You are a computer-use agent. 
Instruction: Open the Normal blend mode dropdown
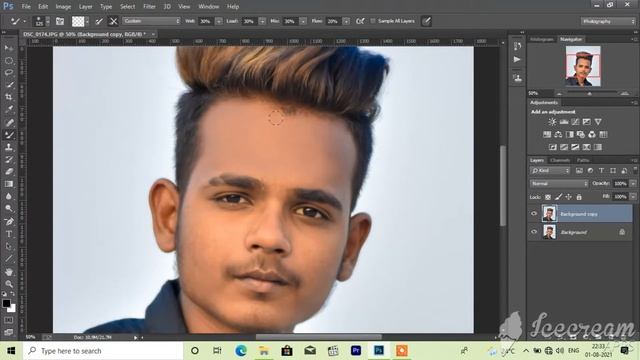click(x=559, y=184)
